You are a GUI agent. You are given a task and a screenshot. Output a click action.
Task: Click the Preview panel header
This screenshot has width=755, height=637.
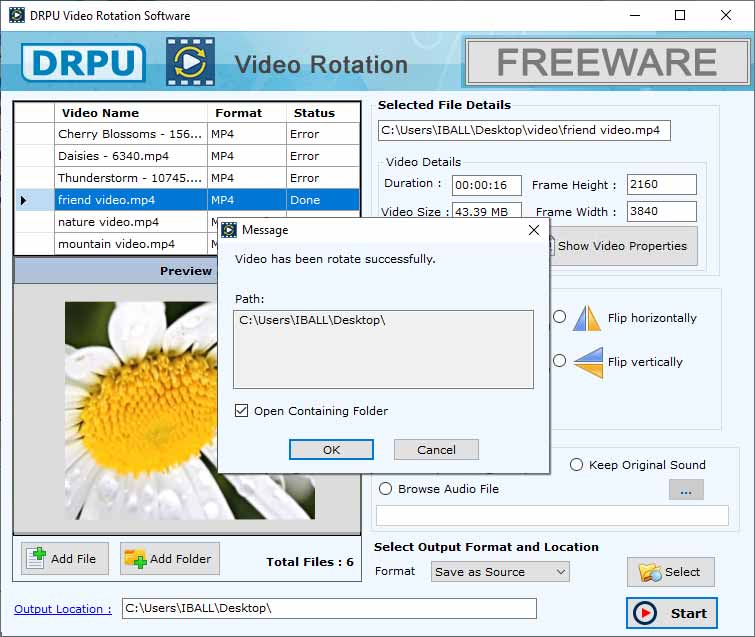click(x=116, y=271)
